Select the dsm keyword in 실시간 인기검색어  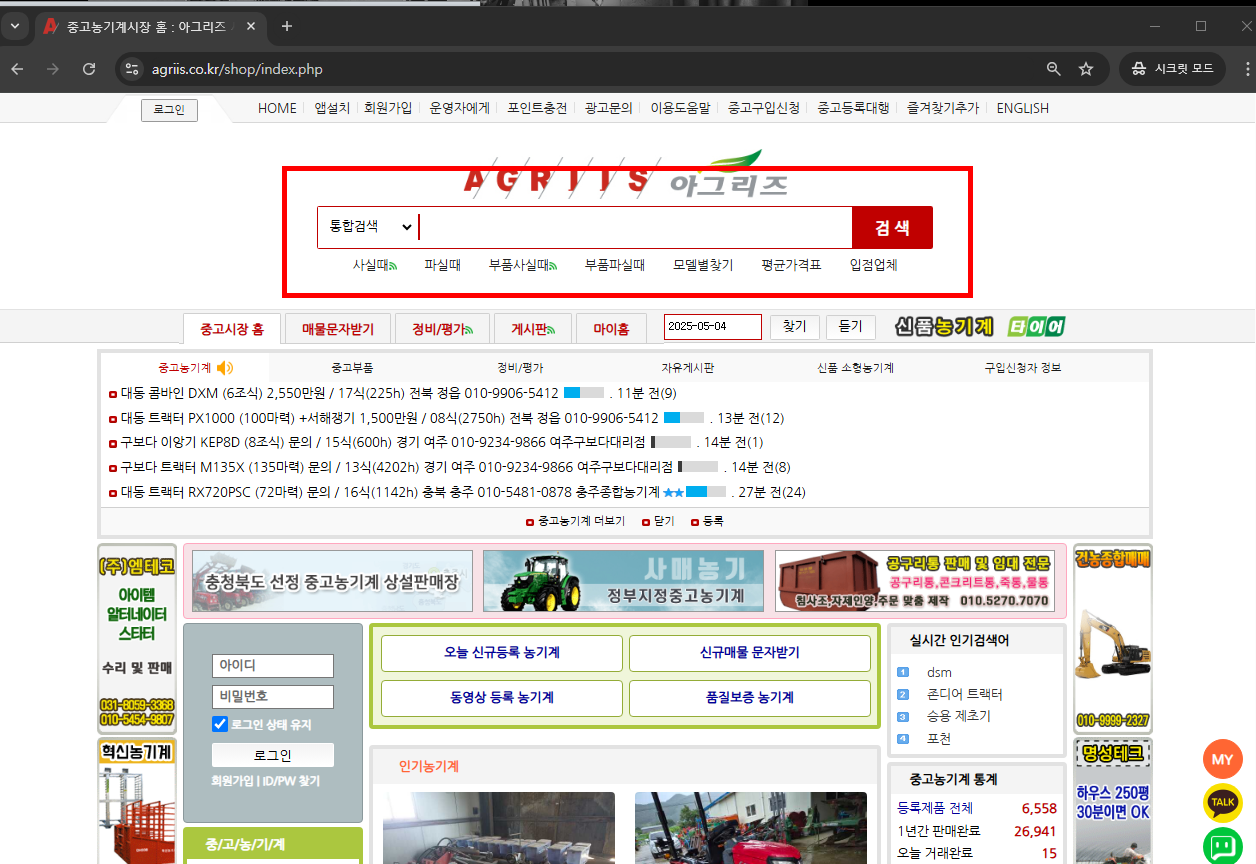pyautogui.click(x=939, y=672)
